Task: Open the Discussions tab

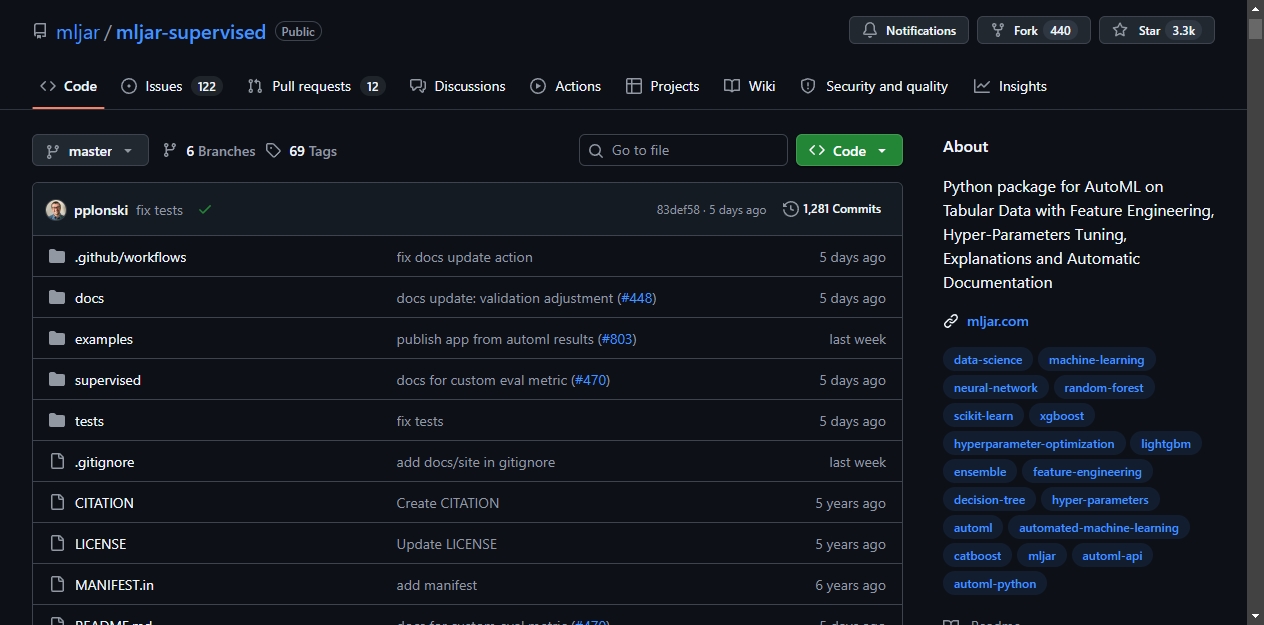Action: (x=458, y=86)
